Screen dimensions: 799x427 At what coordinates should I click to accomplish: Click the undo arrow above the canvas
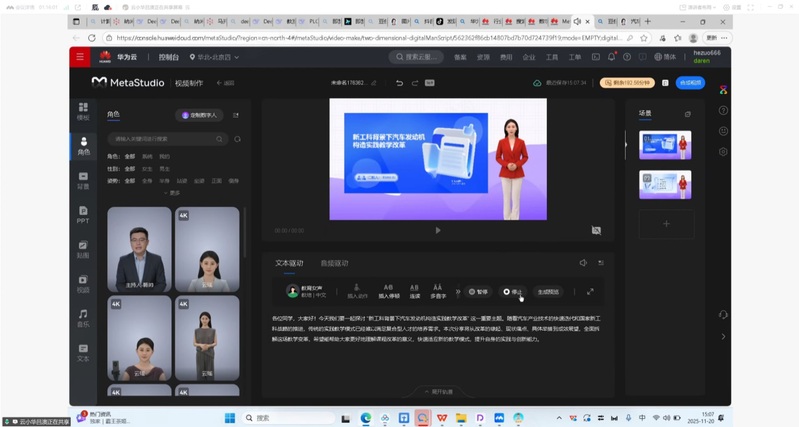coord(400,83)
